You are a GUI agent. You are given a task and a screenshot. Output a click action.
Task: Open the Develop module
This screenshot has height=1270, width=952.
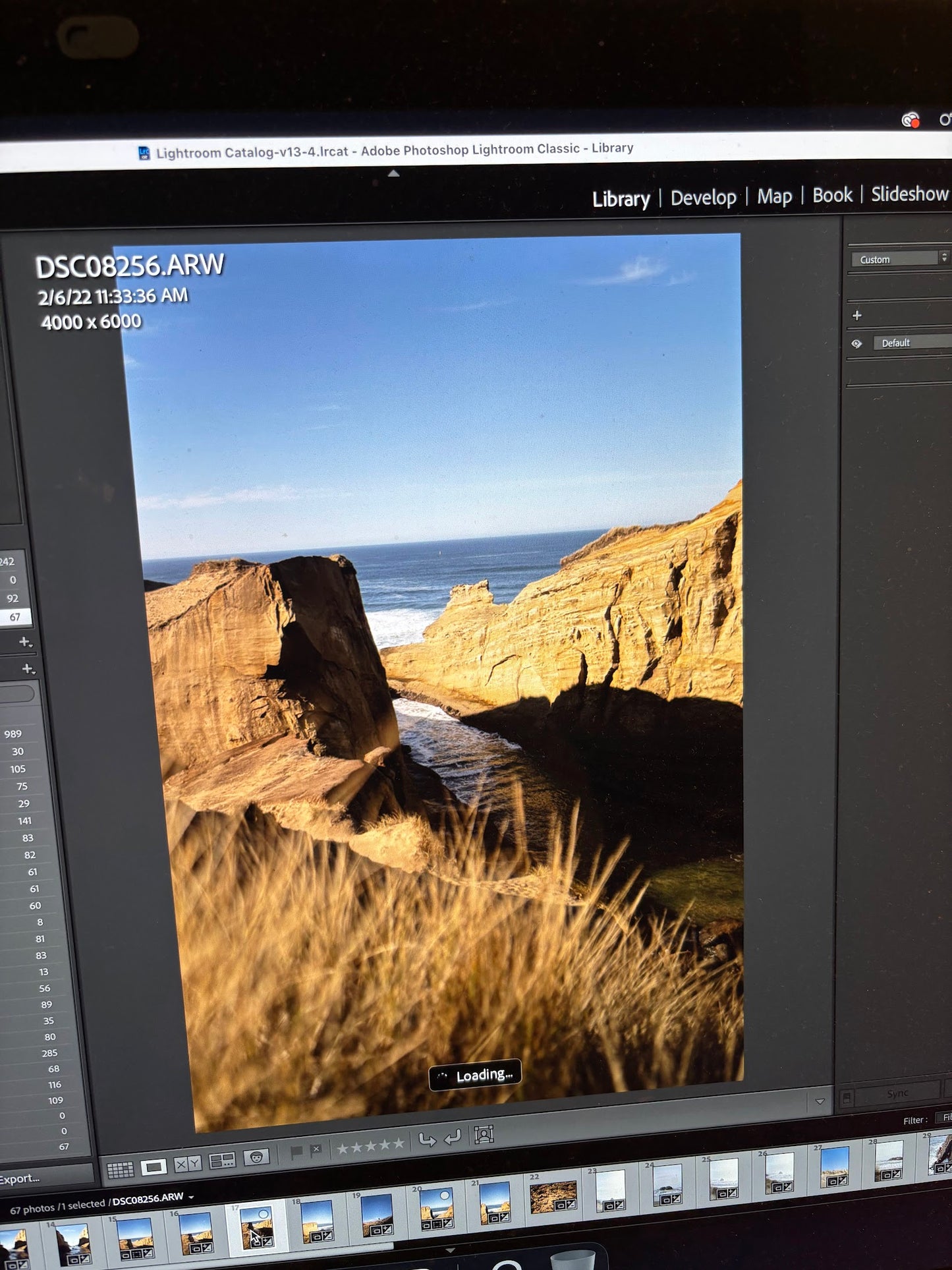click(x=703, y=197)
